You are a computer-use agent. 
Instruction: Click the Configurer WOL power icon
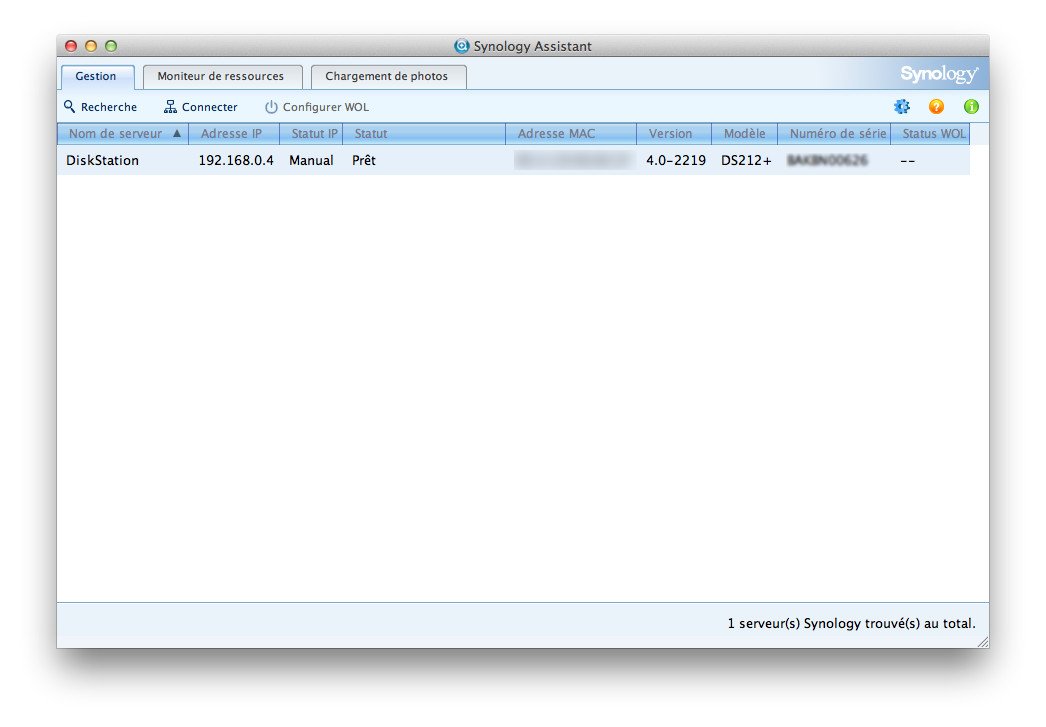click(x=271, y=107)
